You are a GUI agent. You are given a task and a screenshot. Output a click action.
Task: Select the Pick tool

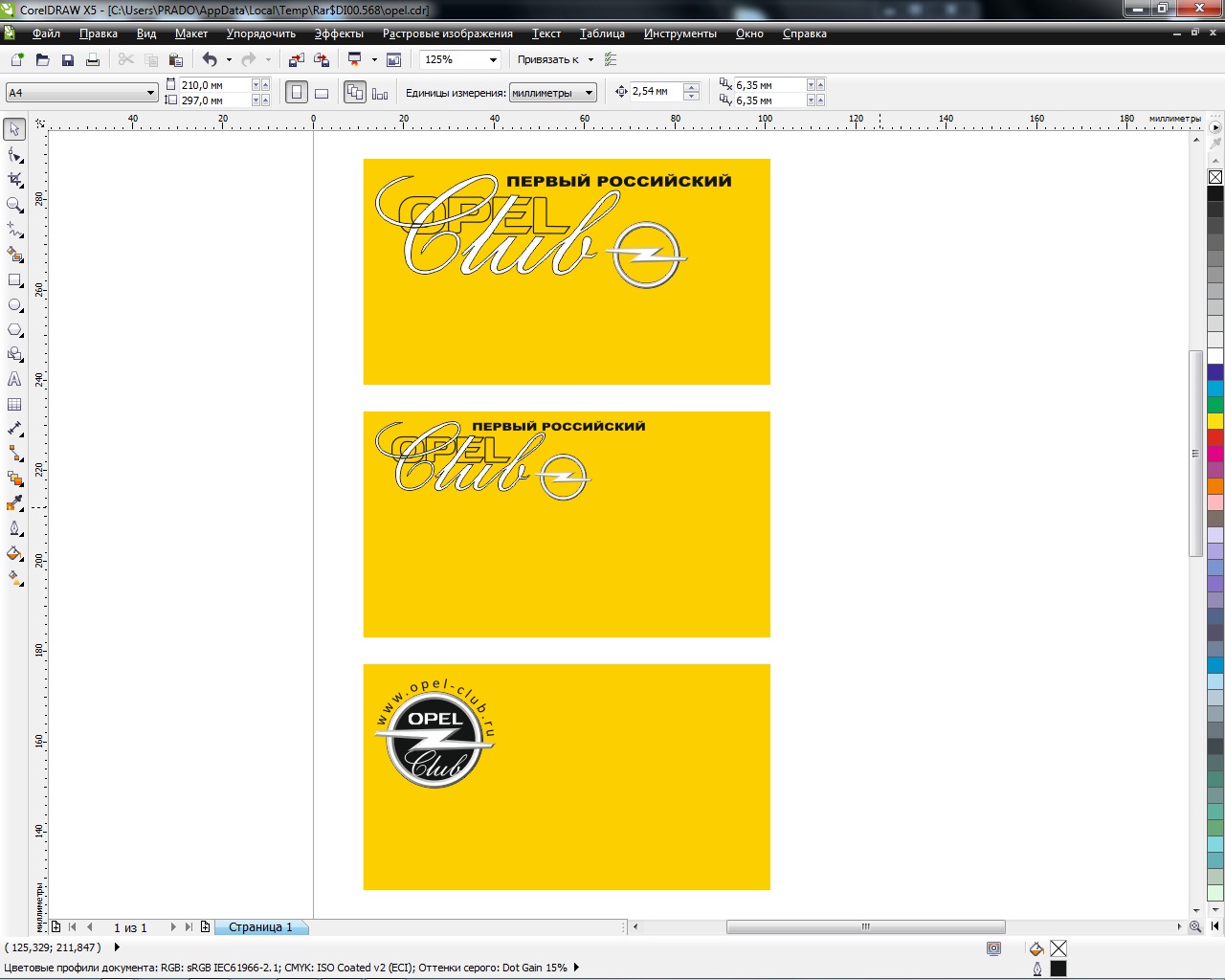click(14, 129)
